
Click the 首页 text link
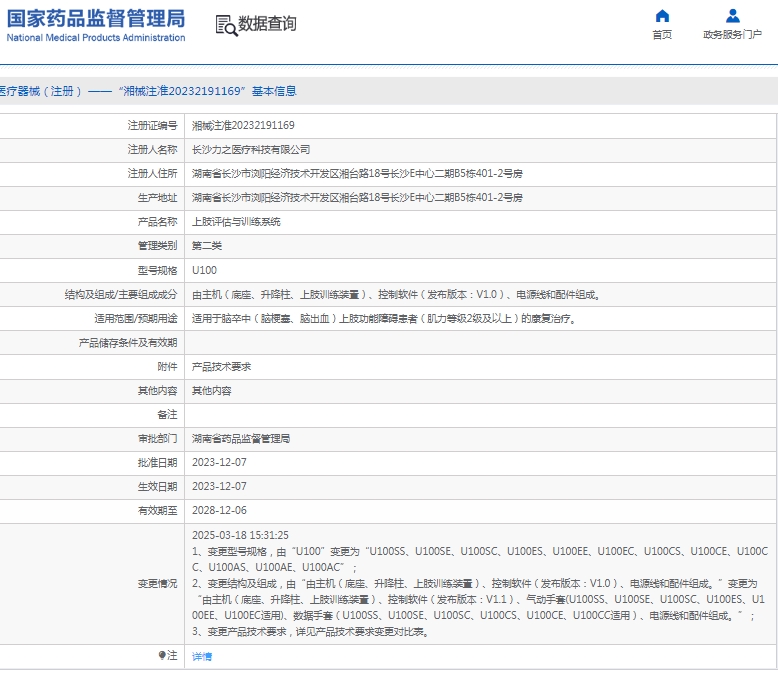[x=662, y=34]
